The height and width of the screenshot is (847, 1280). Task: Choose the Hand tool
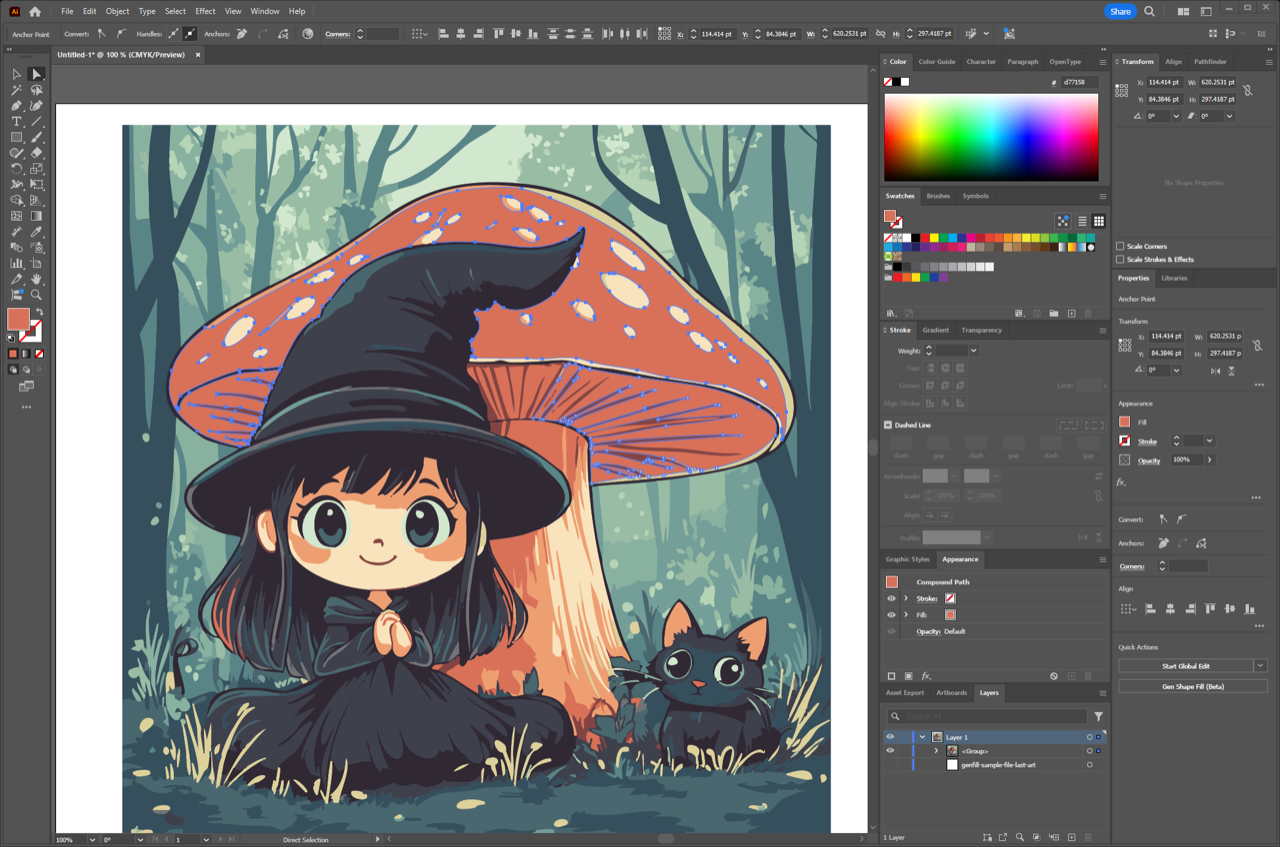pos(37,279)
